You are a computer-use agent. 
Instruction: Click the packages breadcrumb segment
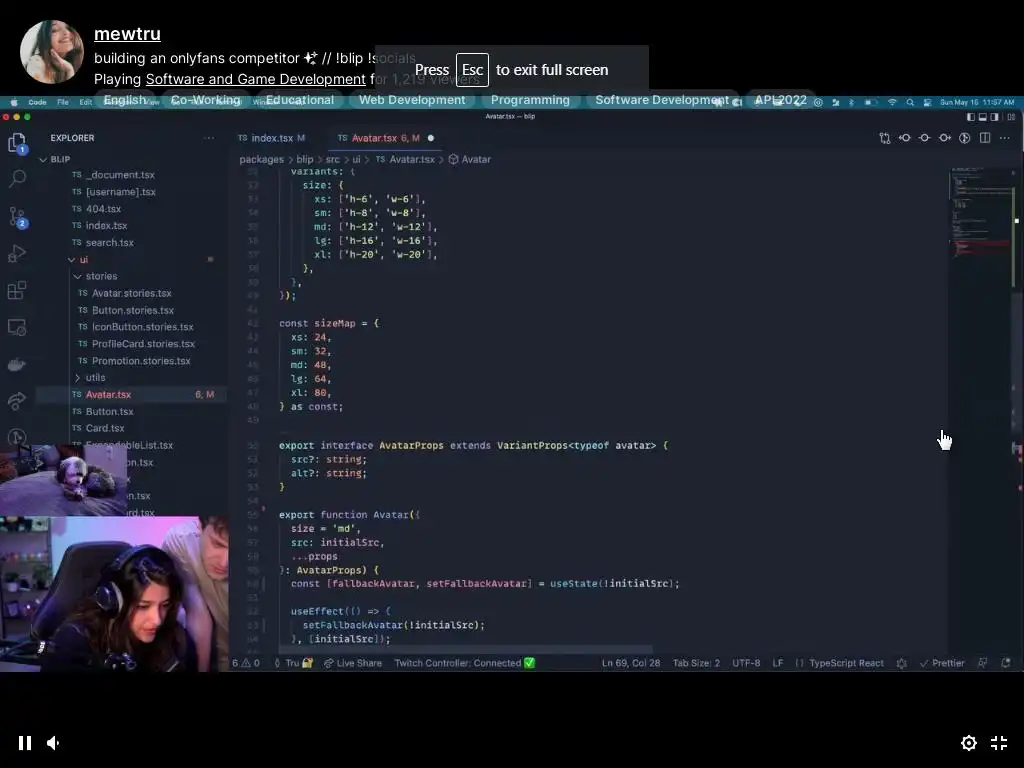click(x=261, y=159)
